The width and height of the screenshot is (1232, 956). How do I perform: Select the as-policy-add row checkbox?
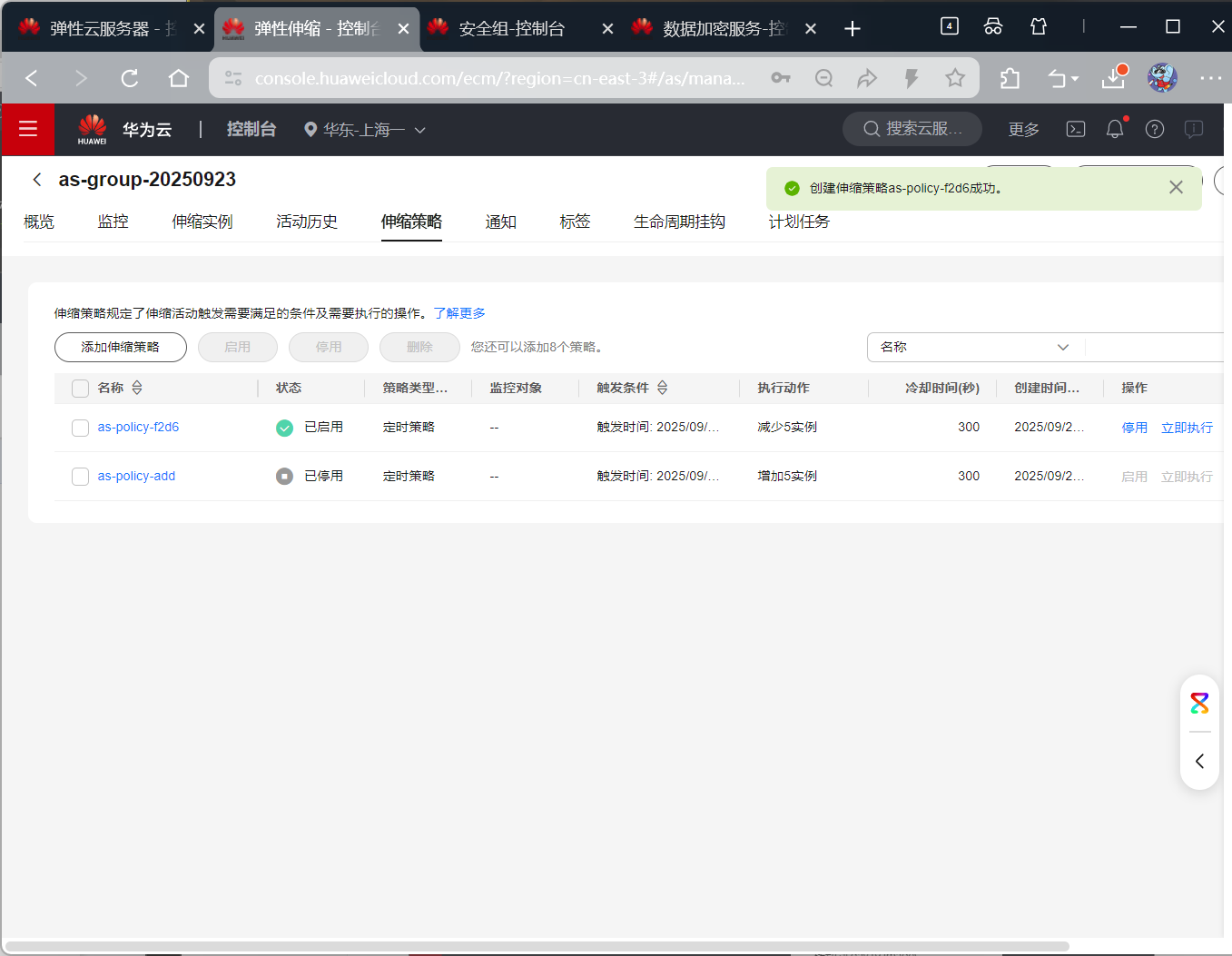[x=80, y=477]
